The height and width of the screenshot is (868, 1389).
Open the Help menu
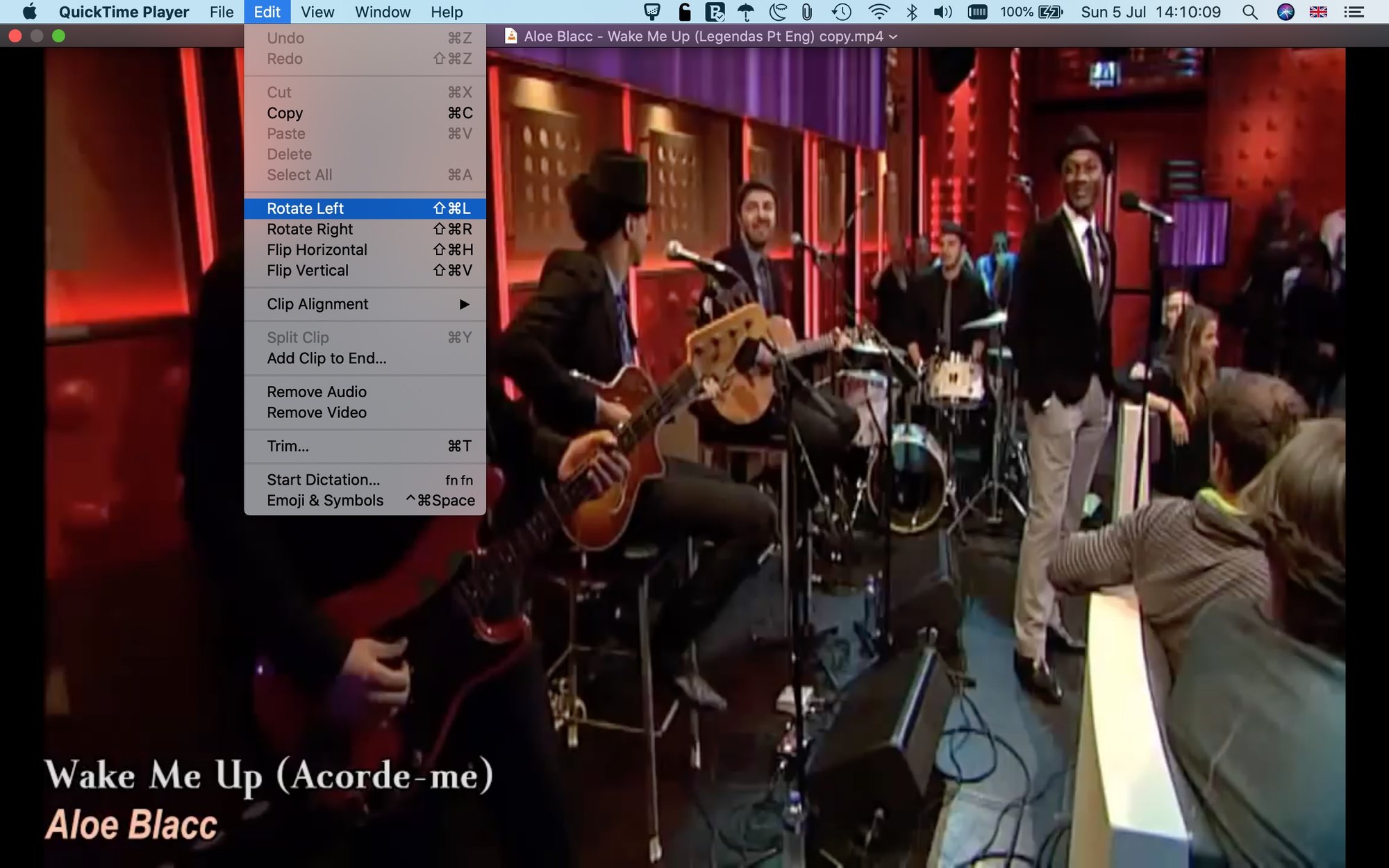[447, 12]
